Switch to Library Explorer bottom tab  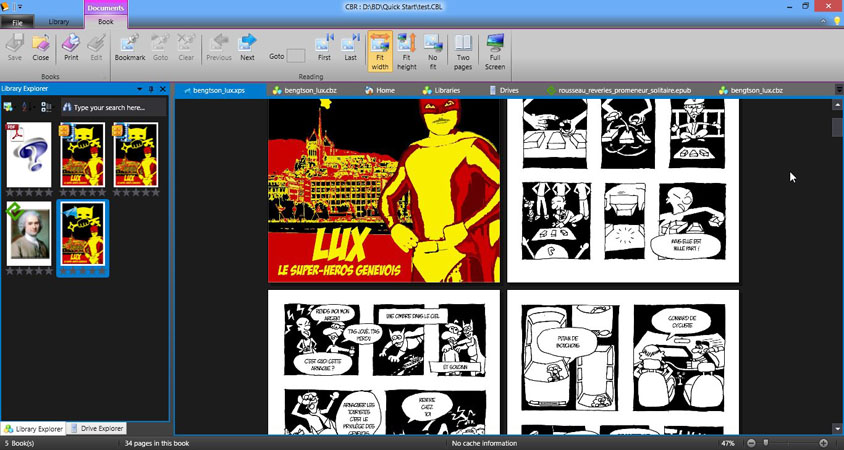[x=33, y=429]
